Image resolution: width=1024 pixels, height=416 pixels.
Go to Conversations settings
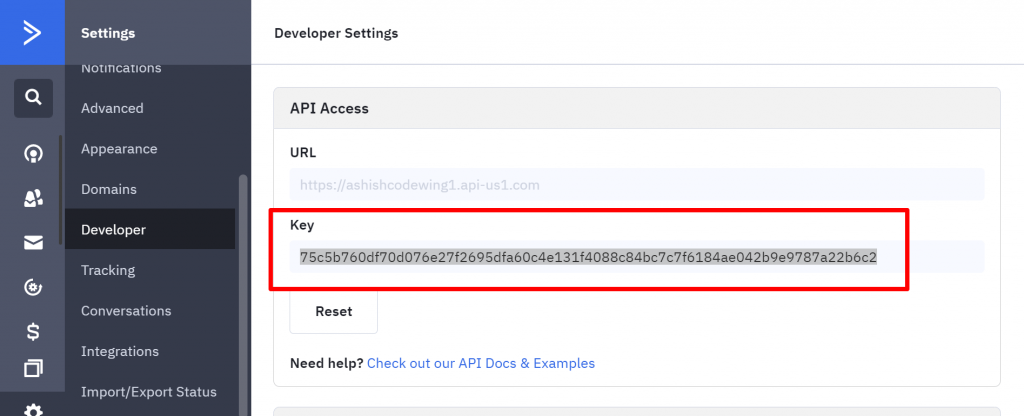(126, 311)
